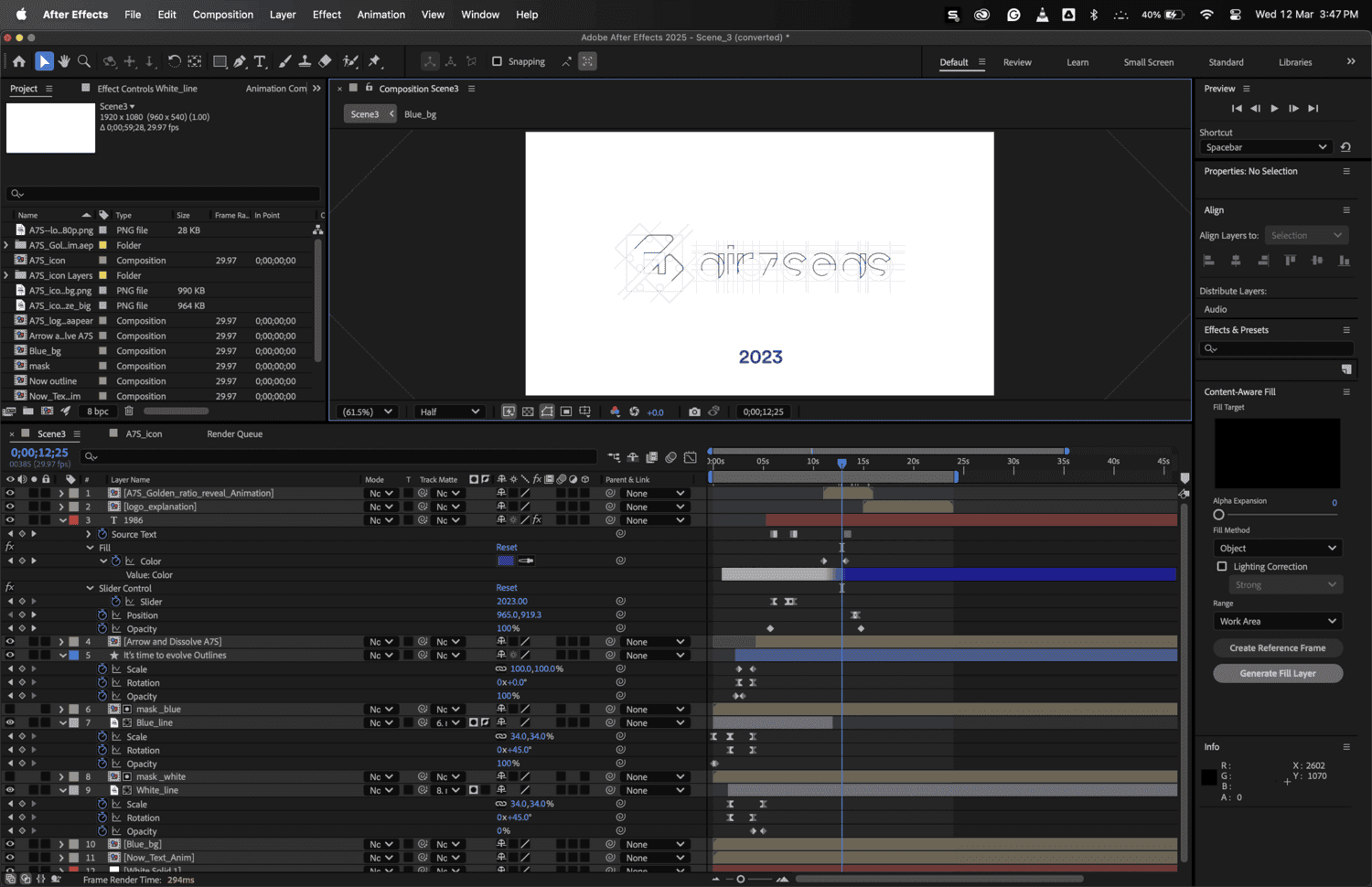Select the Rotation tool

coord(174,61)
